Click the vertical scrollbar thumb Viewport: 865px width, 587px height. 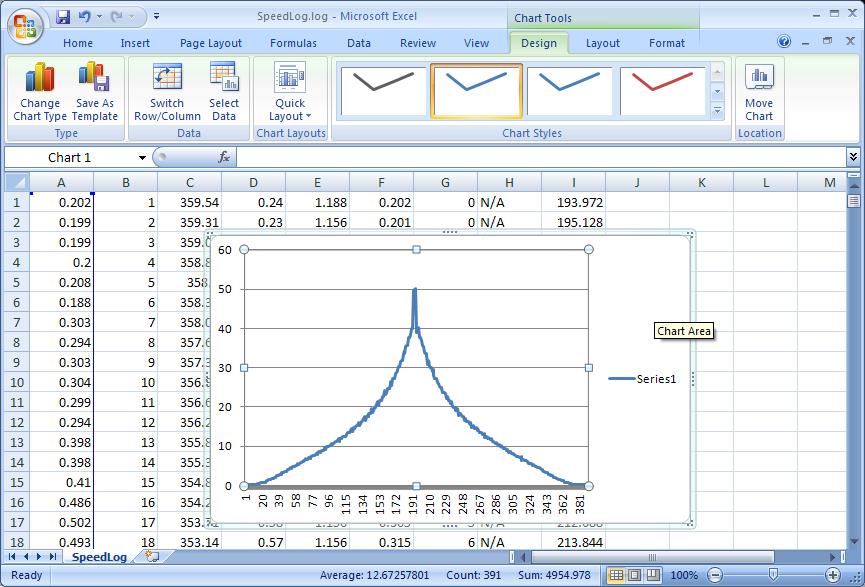pos(853,201)
